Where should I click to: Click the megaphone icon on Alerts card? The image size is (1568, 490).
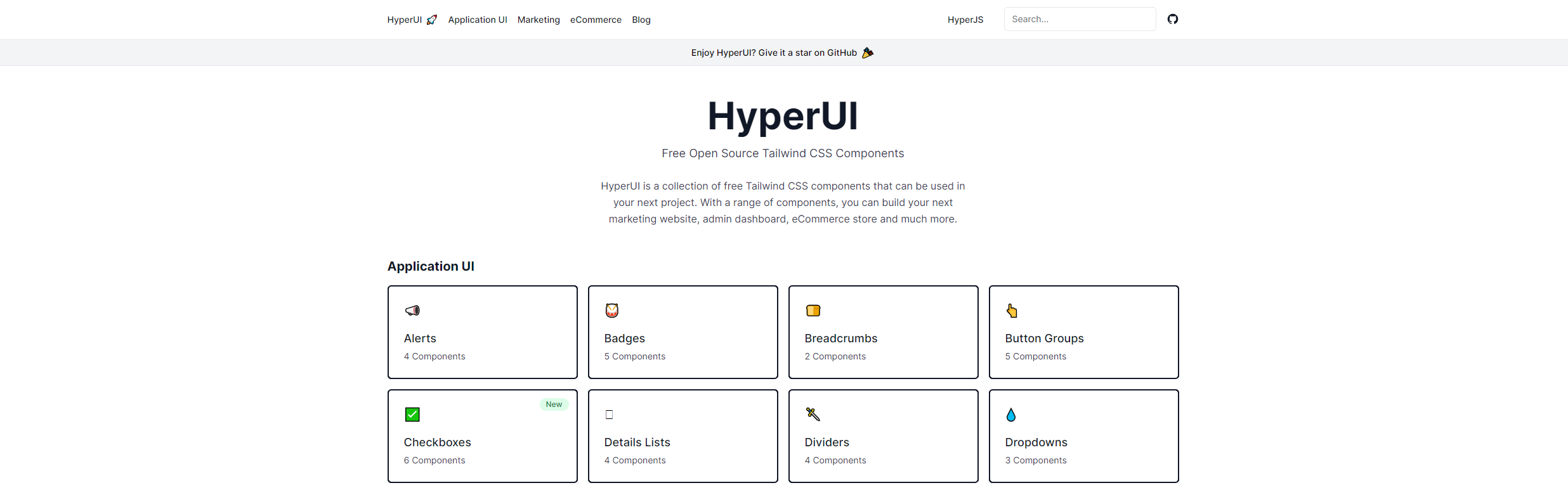[x=412, y=311]
